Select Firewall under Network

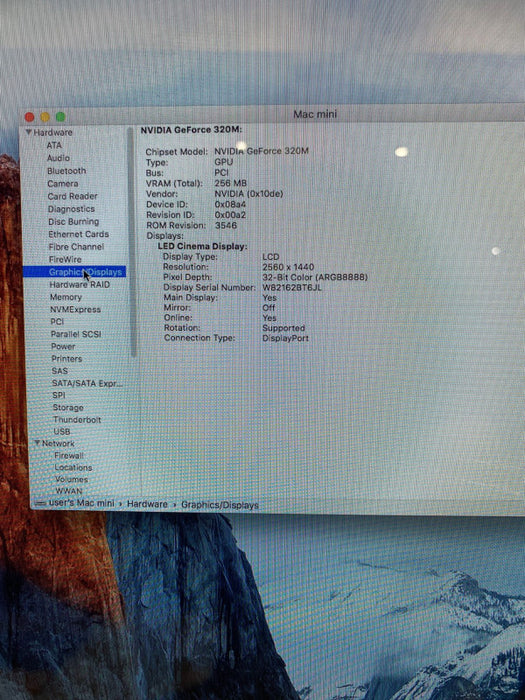point(69,456)
